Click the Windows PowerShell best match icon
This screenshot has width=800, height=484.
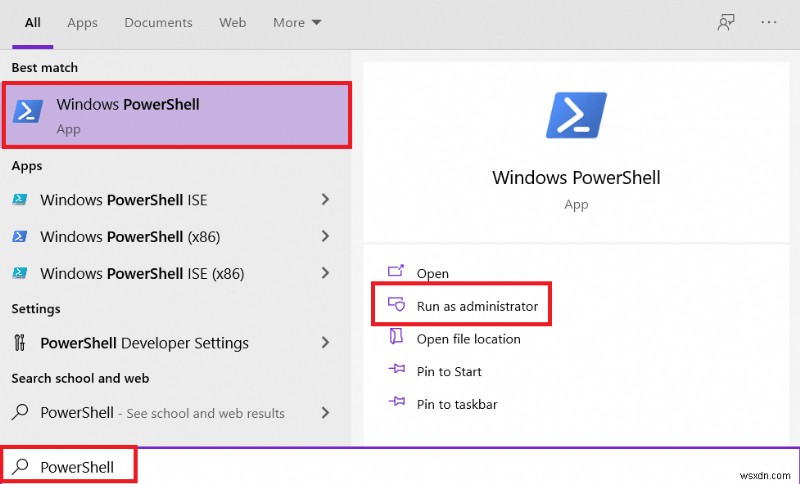pos(28,112)
